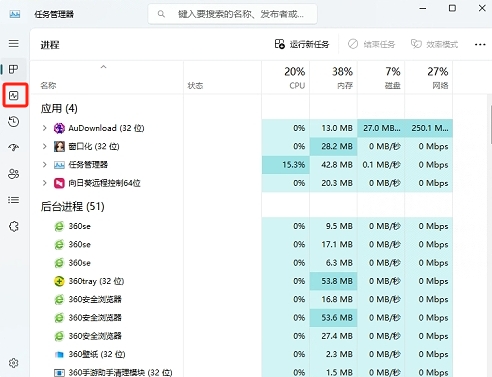Select the 应用 (4) group header
This screenshot has height=377, width=492.
click(x=59, y=108)
